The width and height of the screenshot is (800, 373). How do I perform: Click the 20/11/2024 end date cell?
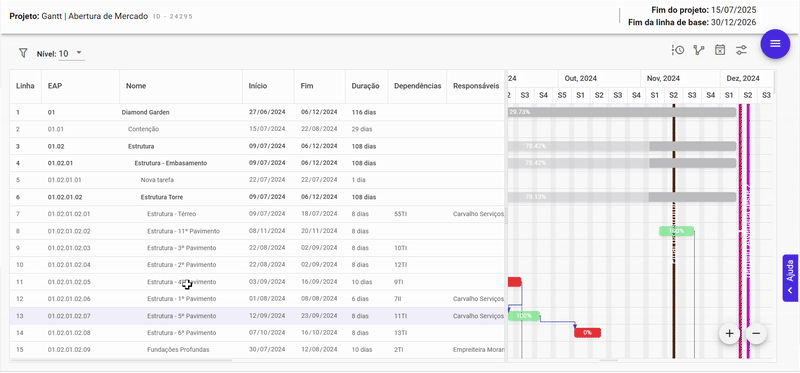[319, 231]
